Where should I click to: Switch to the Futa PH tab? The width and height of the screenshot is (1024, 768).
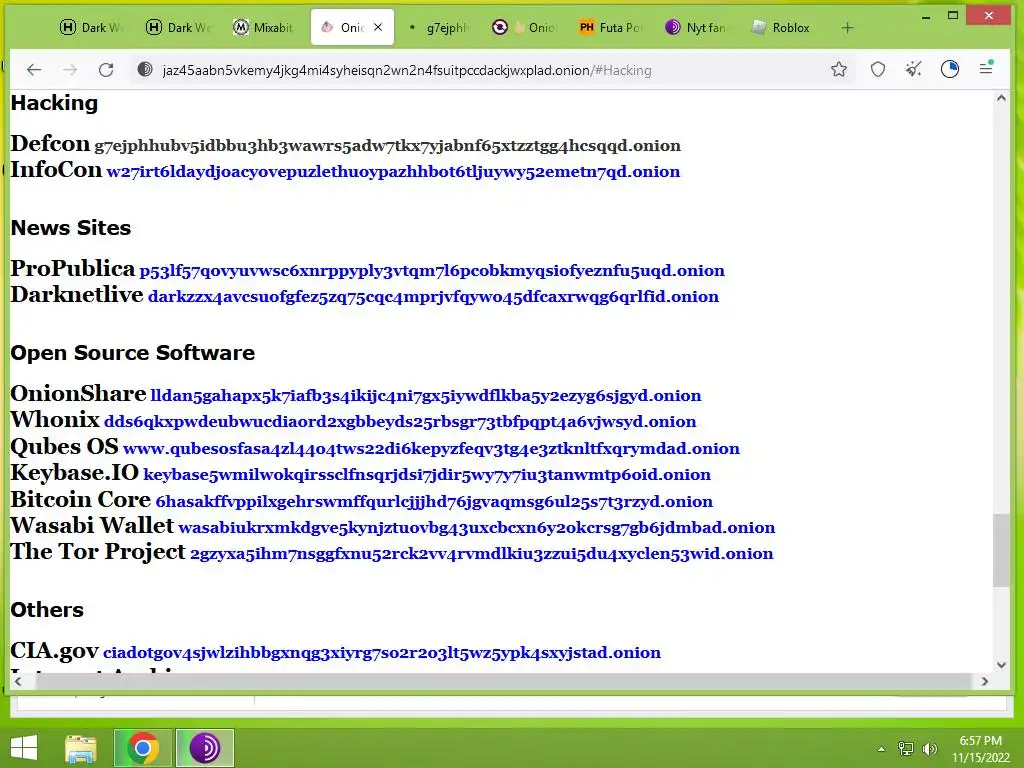[x=610, y=27]
